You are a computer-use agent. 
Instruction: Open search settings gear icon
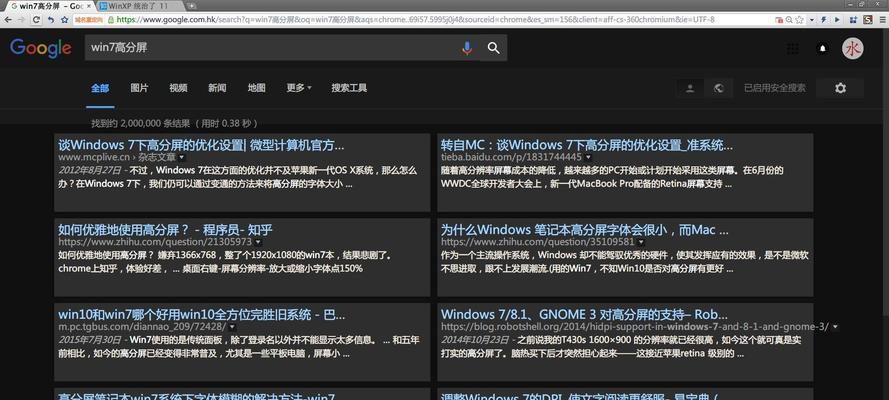[x=840, y=88]
